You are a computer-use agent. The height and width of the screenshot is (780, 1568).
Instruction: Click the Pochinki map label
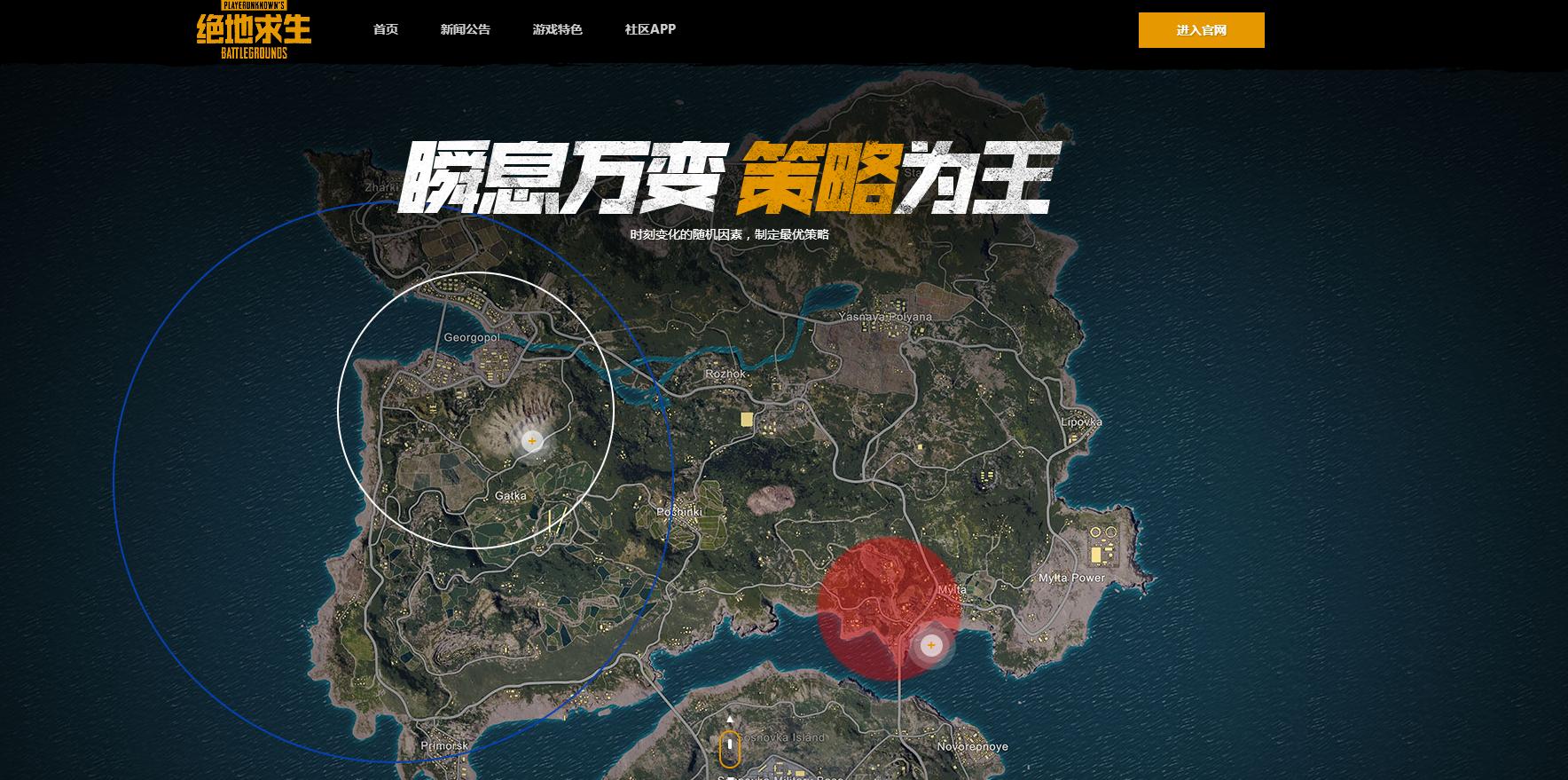point(679,512)
